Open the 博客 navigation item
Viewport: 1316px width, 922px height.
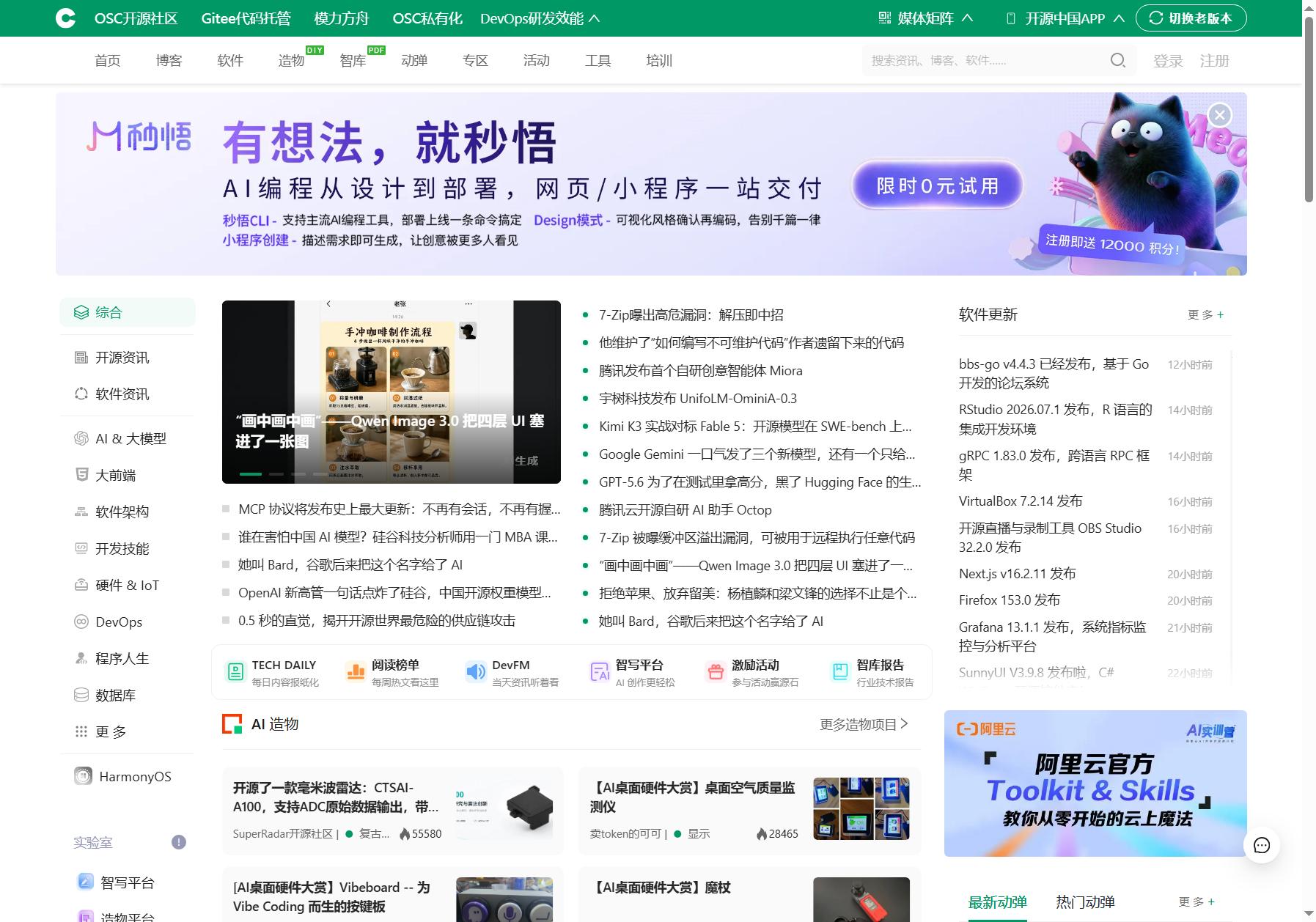tap(169, 60)
